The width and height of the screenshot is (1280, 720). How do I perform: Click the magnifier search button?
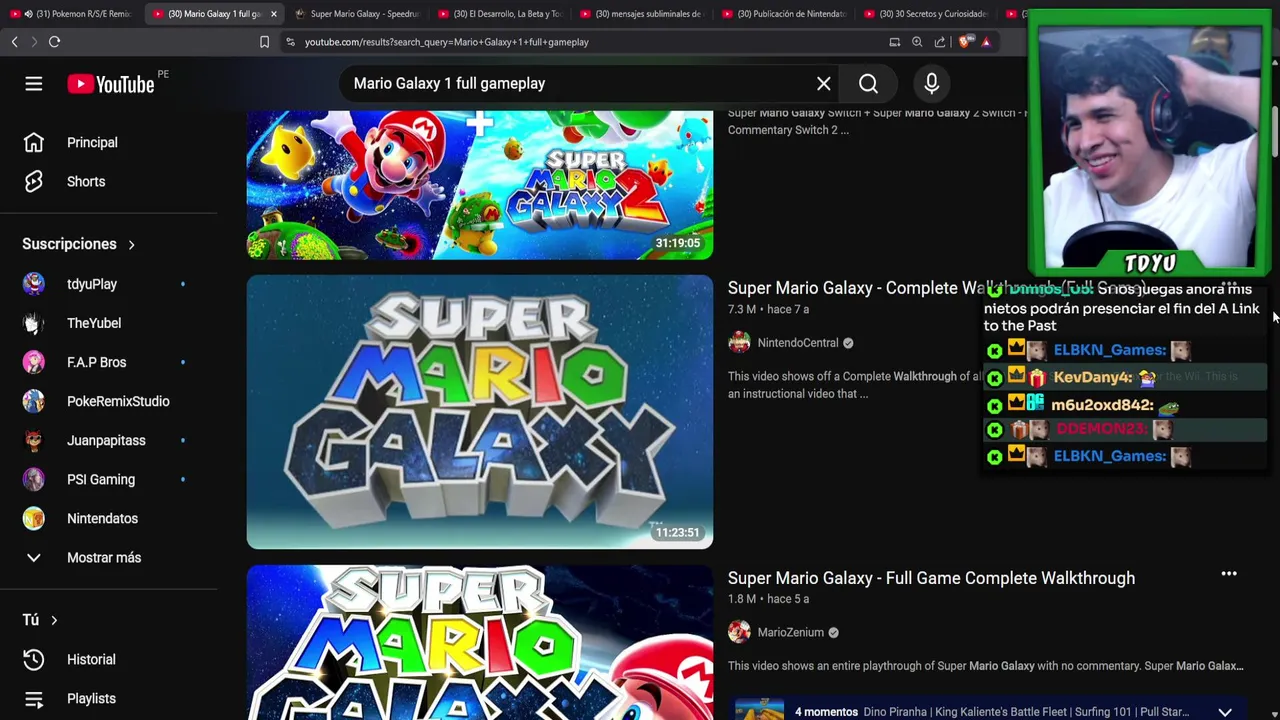[x=868, y=84]
